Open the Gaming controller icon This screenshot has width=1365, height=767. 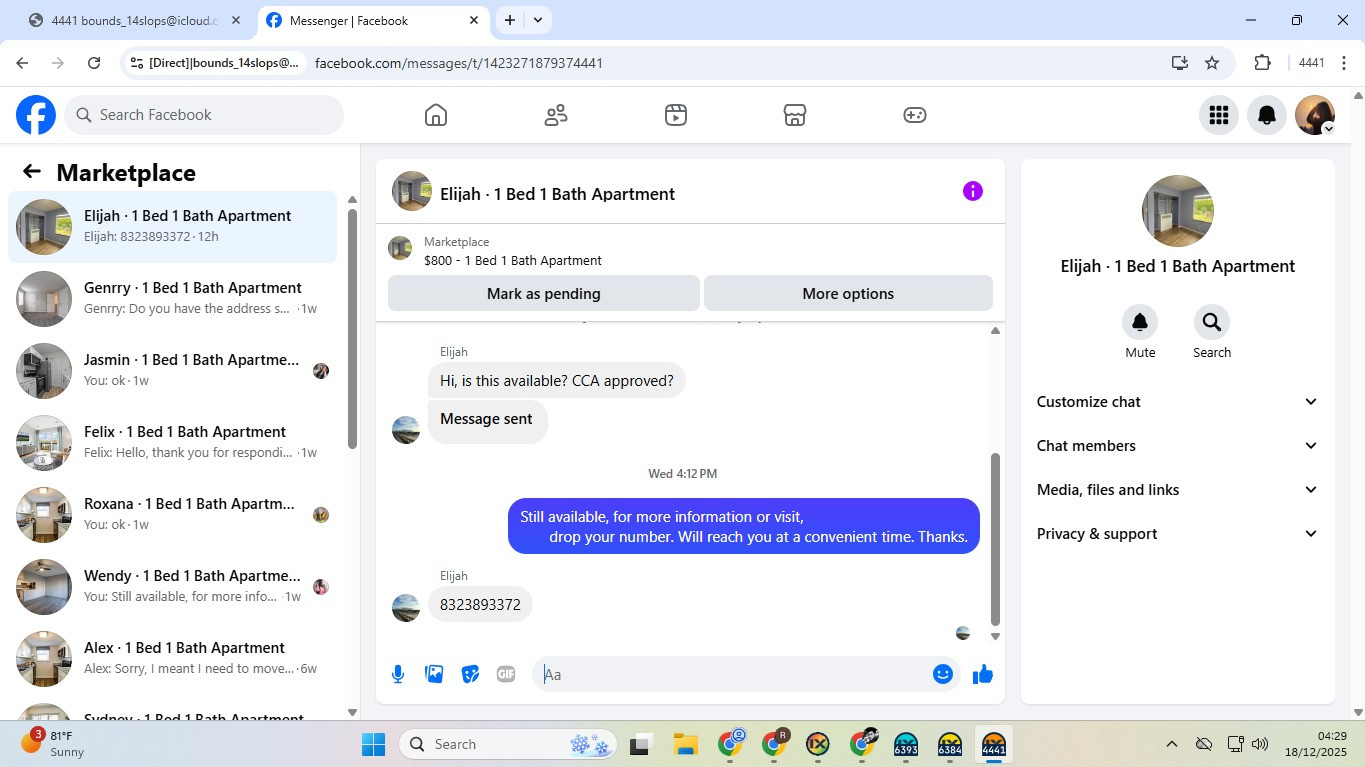coord(915,115)
